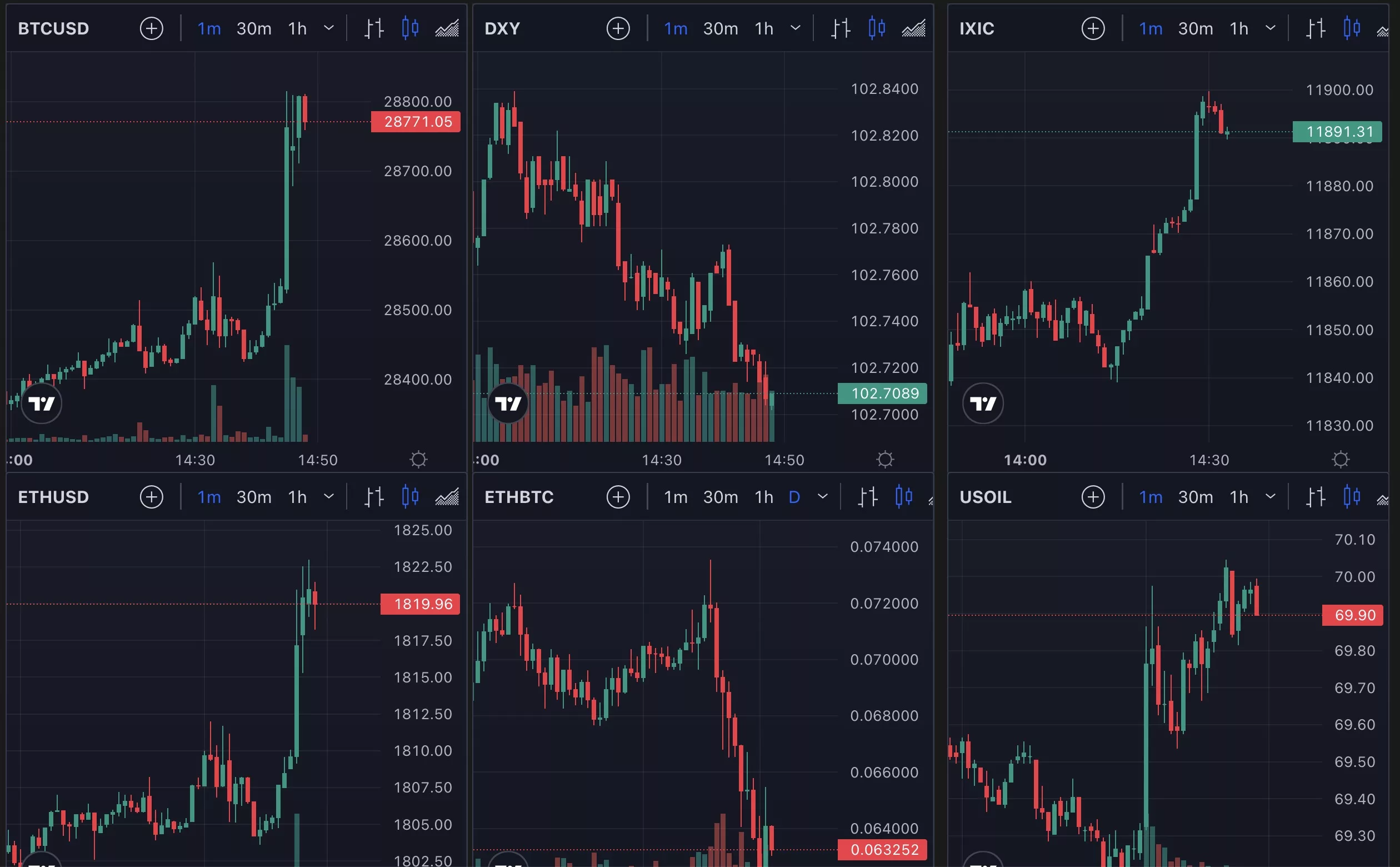Add a symbol to compare on the ETHUSD chart
The height and width of the screenshot is (867, 1400).
click(x=151, y=496)
